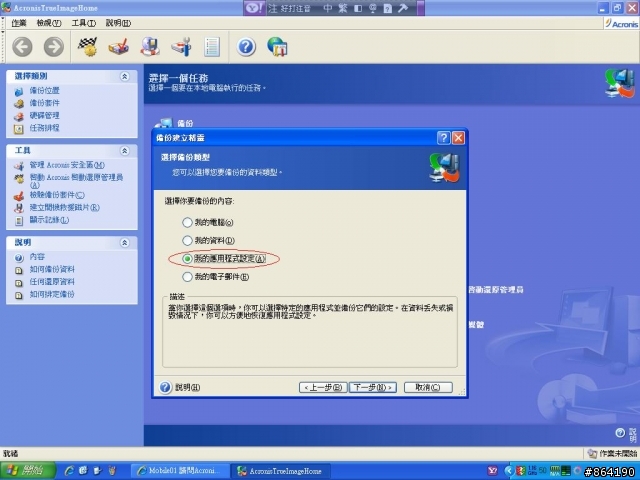Click the 備份 task heading behind the dialog
The image size is (640, 480).
pos(185,123)
